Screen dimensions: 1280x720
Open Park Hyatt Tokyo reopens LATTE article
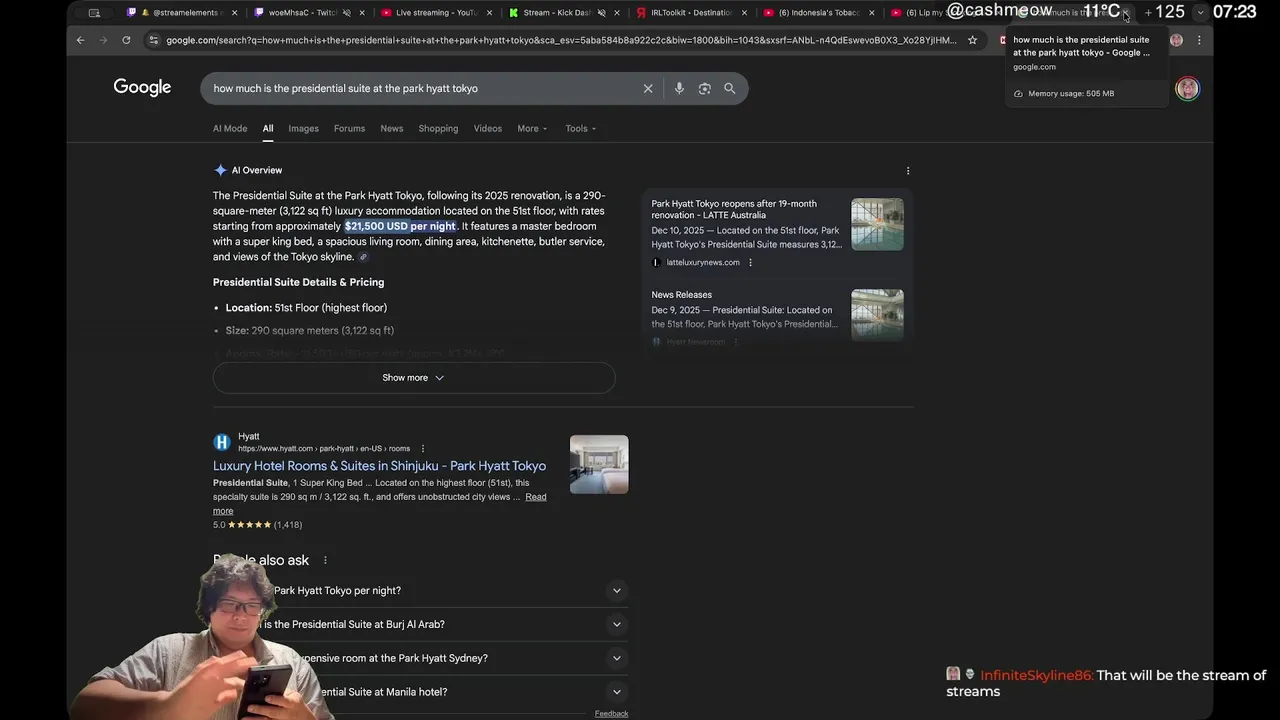[x=734, y=209]
